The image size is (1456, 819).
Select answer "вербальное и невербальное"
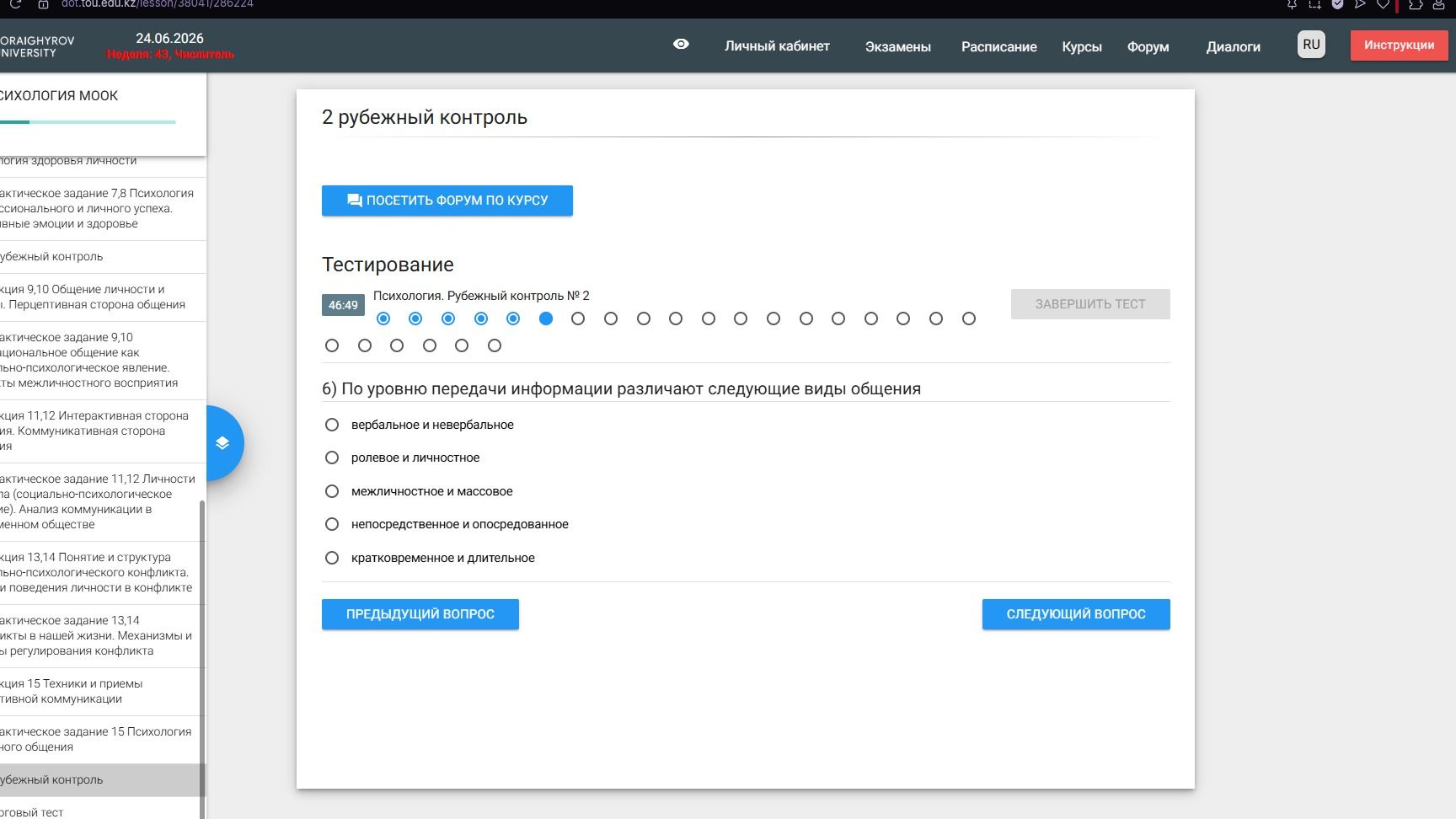pos(332,425)
